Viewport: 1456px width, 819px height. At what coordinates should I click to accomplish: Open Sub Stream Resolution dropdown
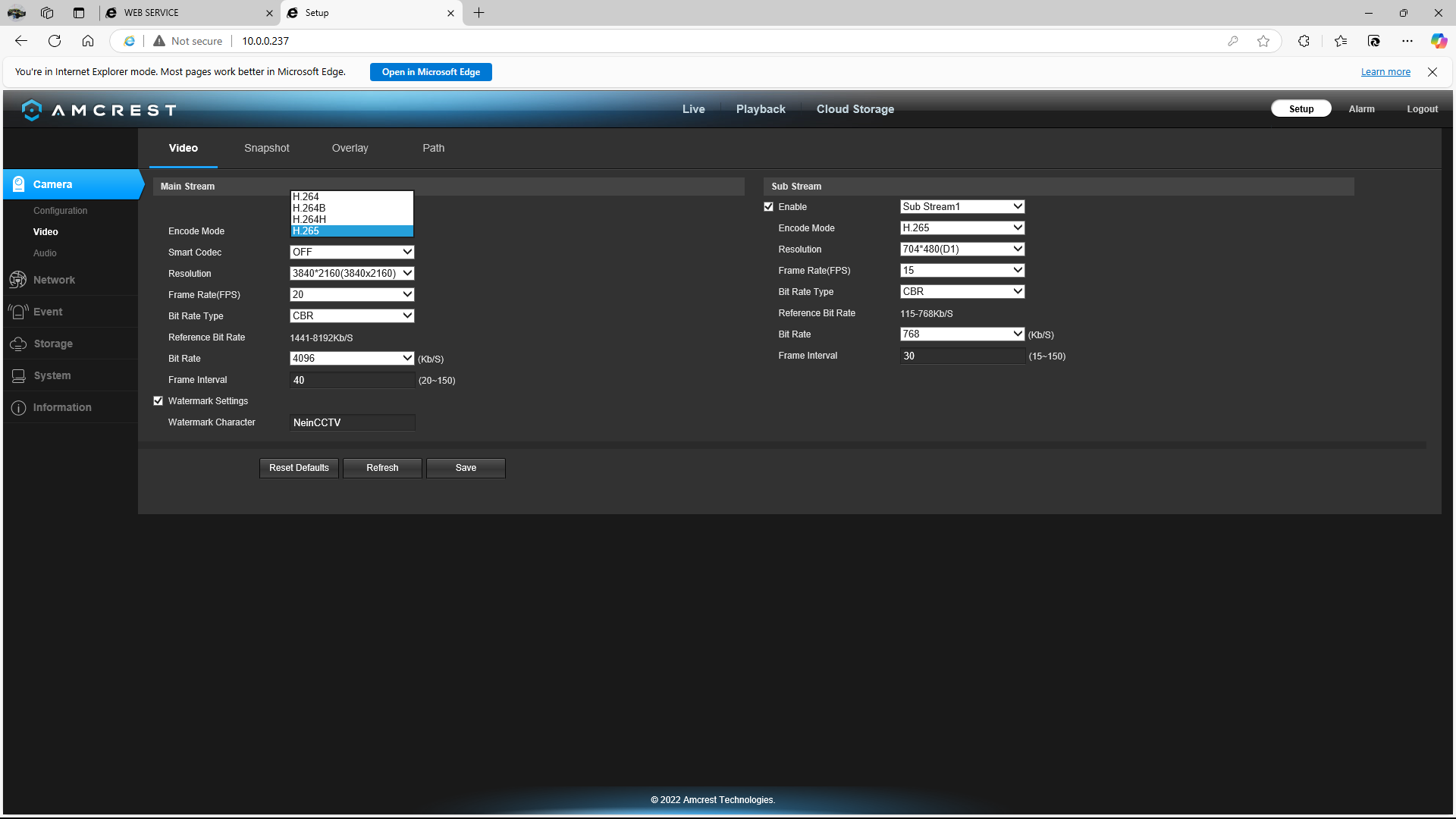point(962,249)
